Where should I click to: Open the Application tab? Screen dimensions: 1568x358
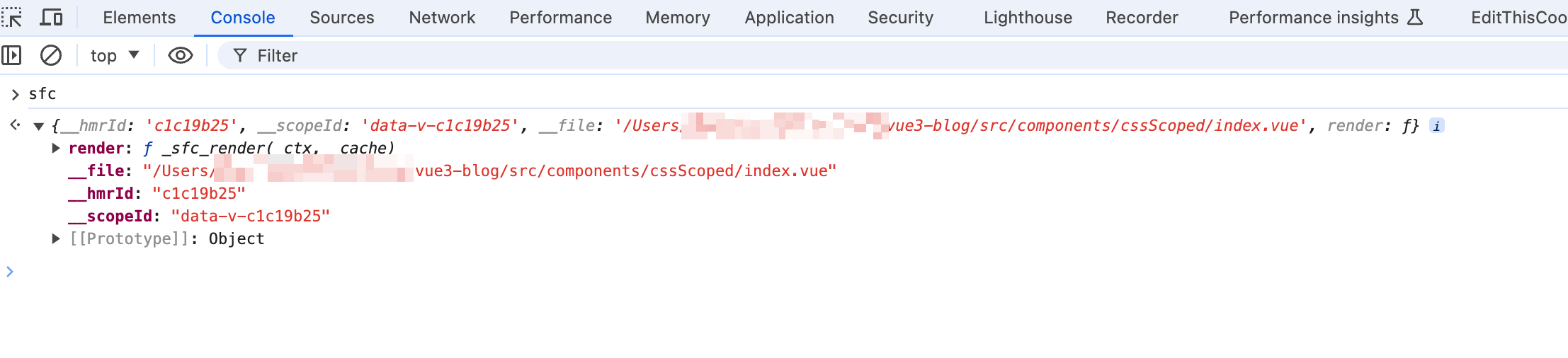pos(789,17)
